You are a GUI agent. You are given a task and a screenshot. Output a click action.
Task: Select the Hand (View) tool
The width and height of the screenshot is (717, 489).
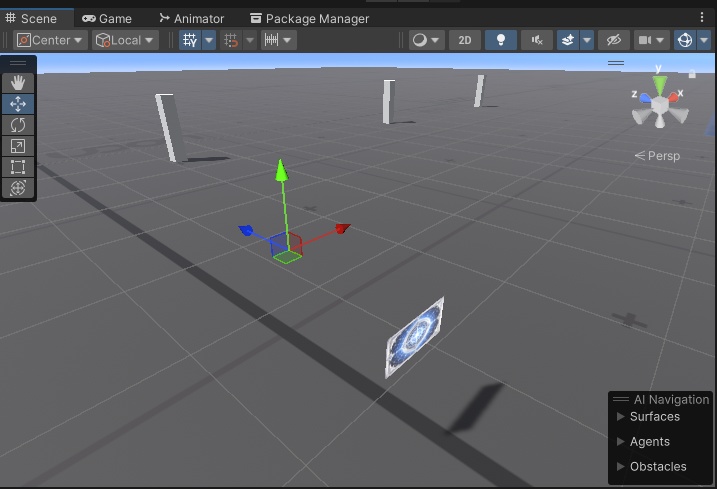(18, 83)
